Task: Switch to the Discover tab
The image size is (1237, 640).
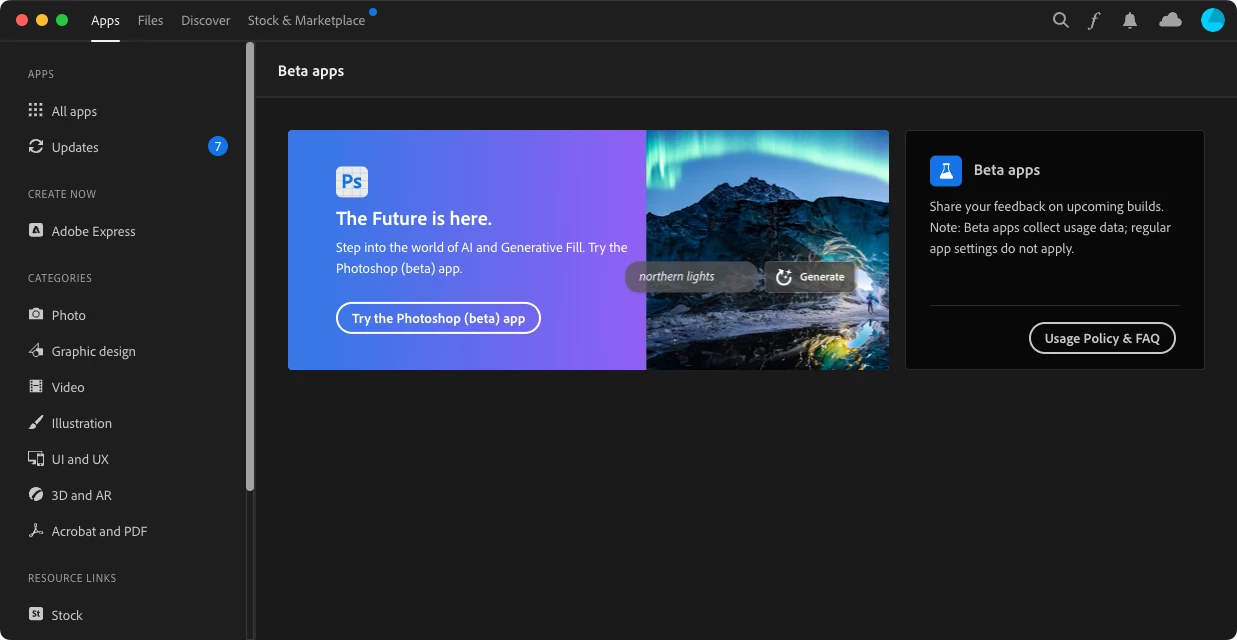Action: click(x=205, y=20)
